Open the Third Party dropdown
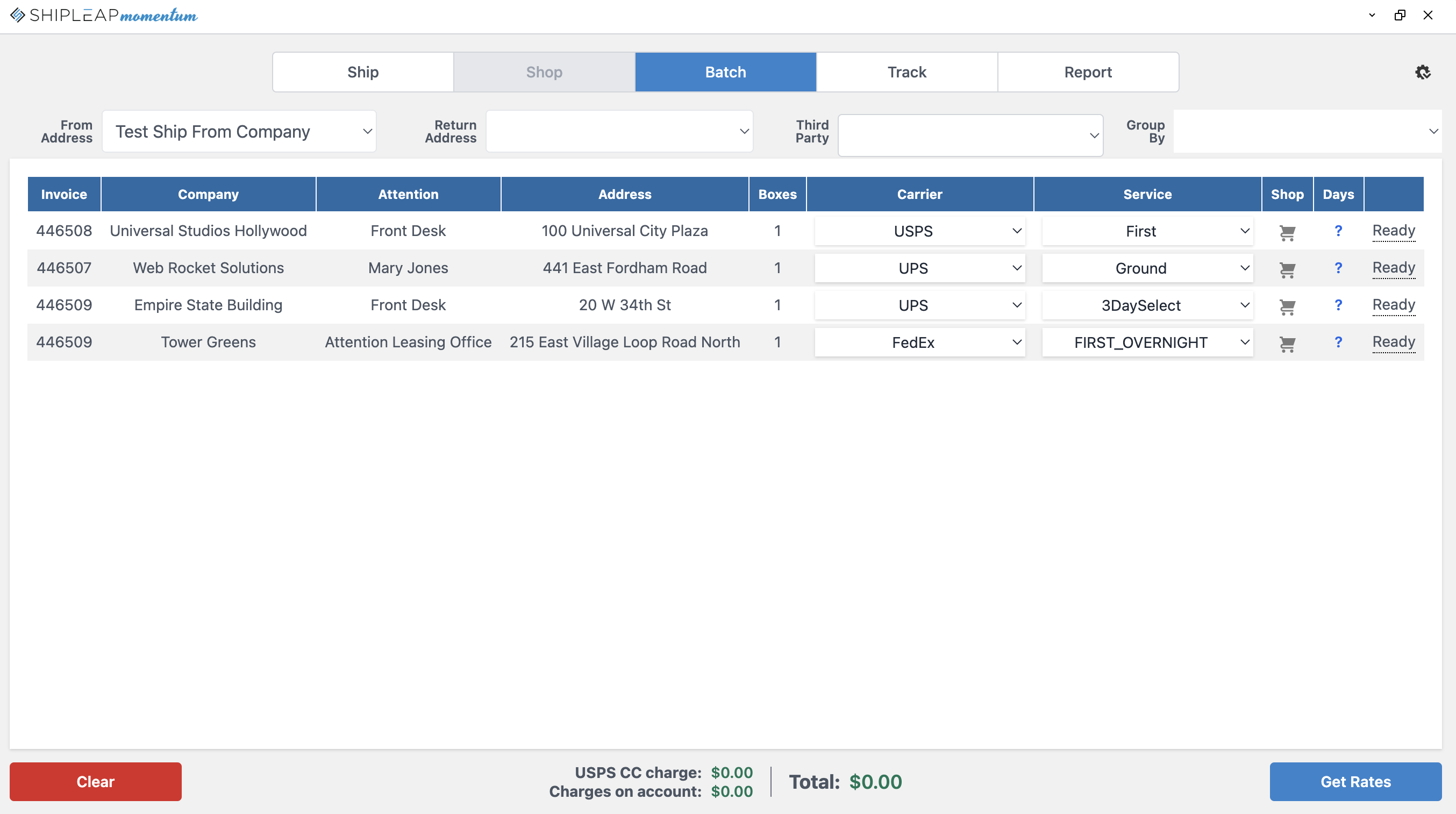 coord(970,135)
